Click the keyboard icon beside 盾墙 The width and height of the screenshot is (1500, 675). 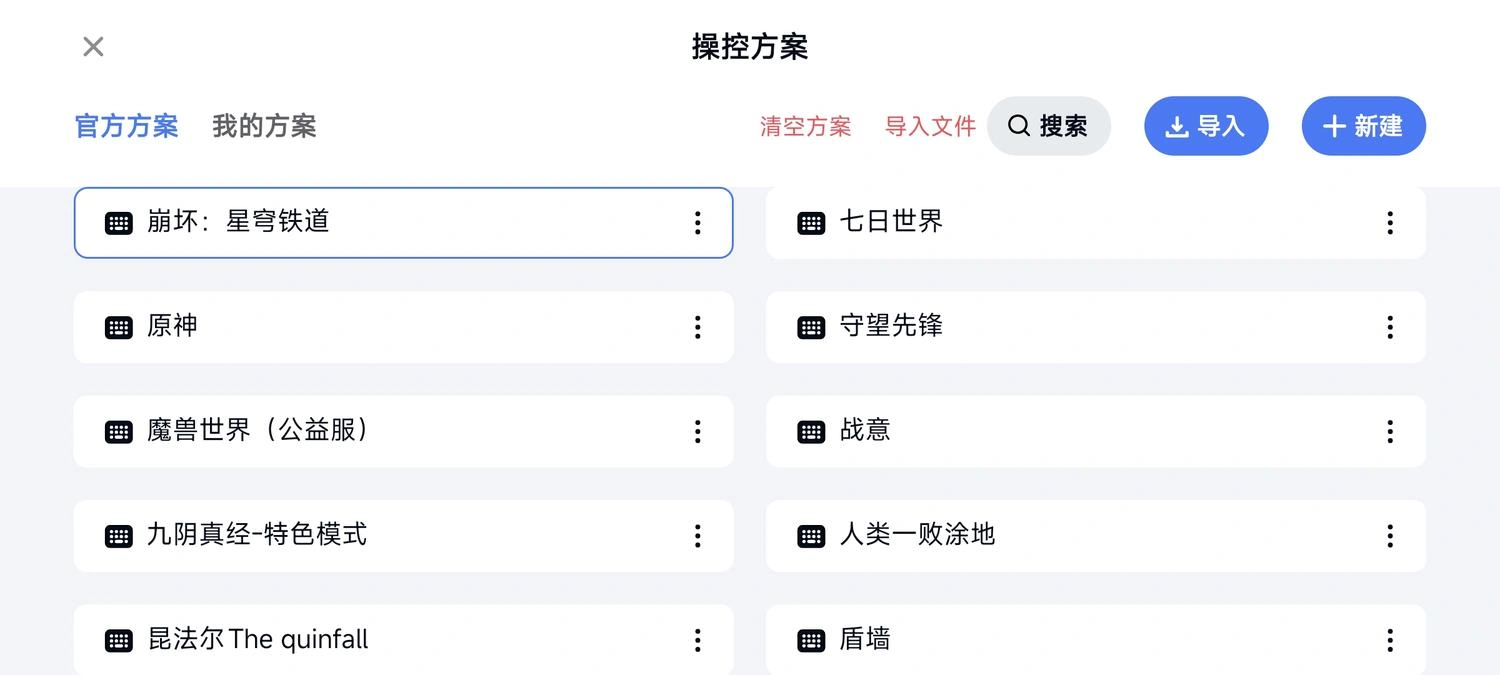pos(811,640)
